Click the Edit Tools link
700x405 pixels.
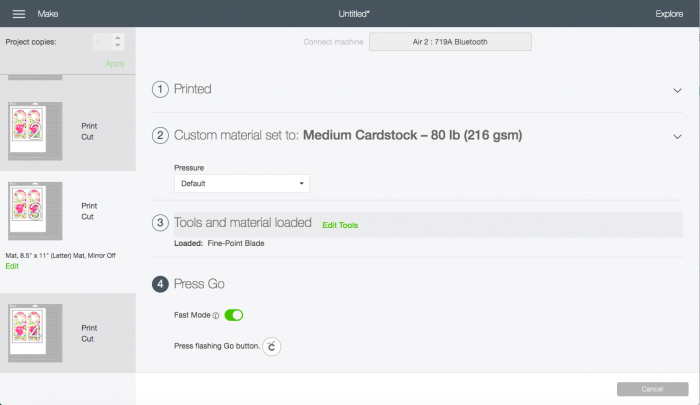coord(340,225)
